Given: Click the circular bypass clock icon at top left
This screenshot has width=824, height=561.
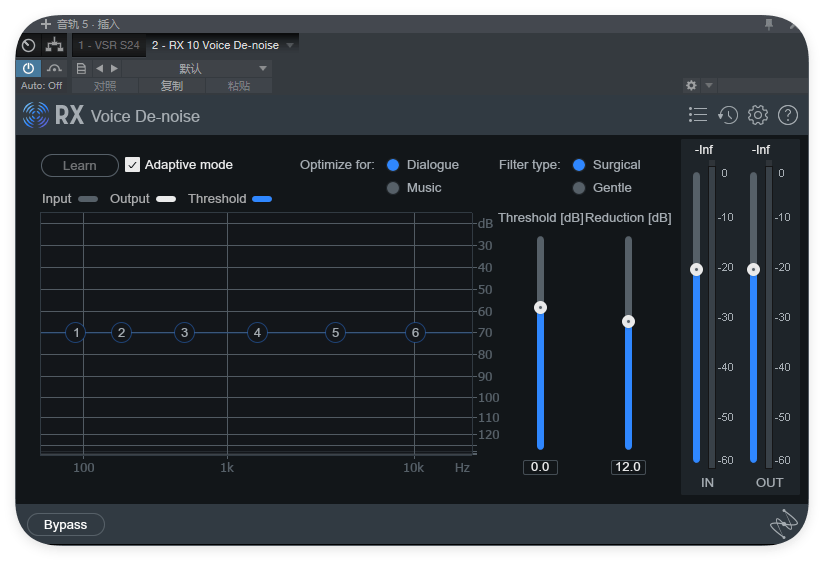Looking at the screenshot, I should pos(29,46).
